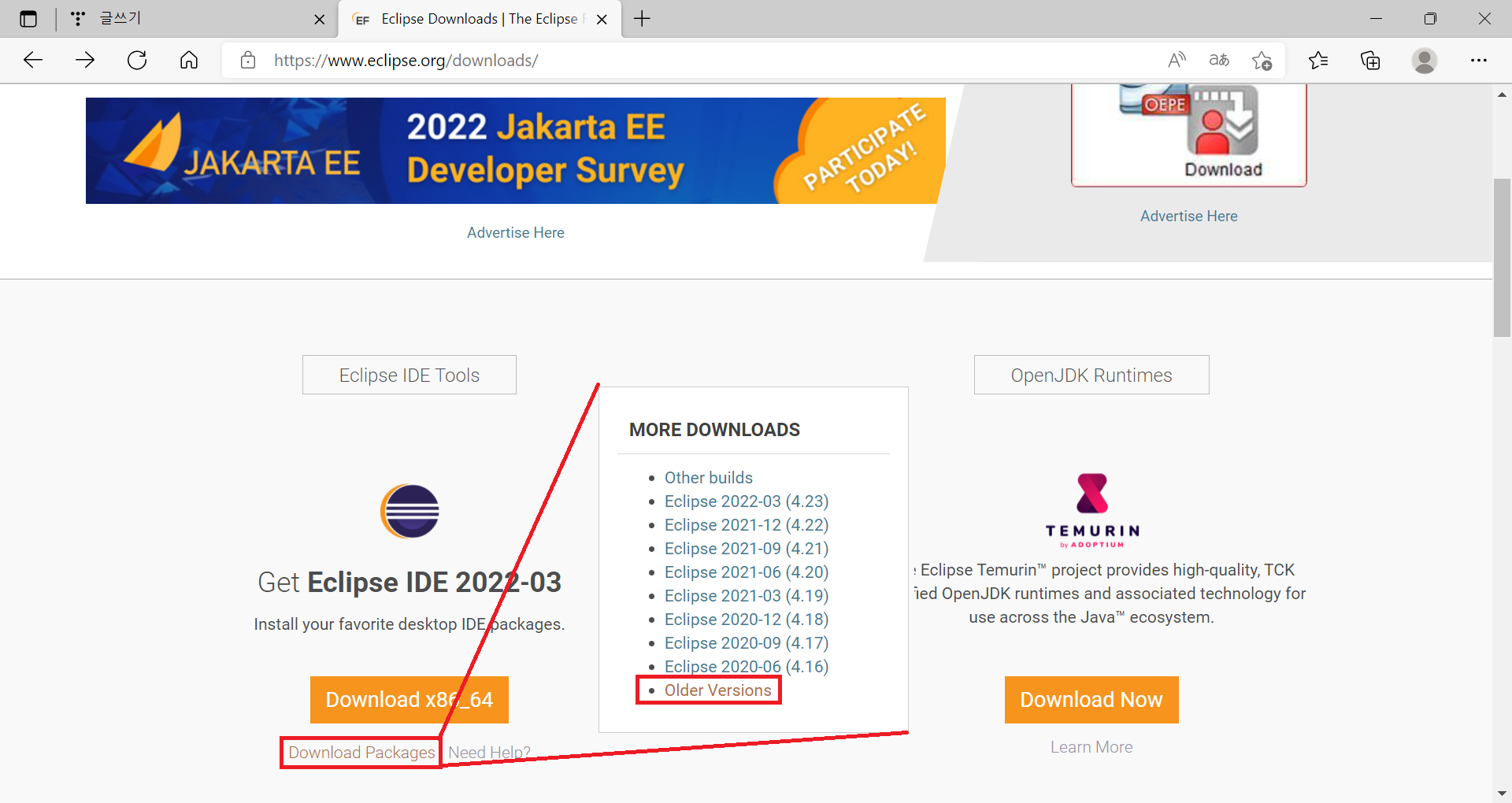Image resolution: width=1512 pixels, height=803 pixels.
Task: Open Eclipse 2021-12 (4.22) link
Action: 747,525
